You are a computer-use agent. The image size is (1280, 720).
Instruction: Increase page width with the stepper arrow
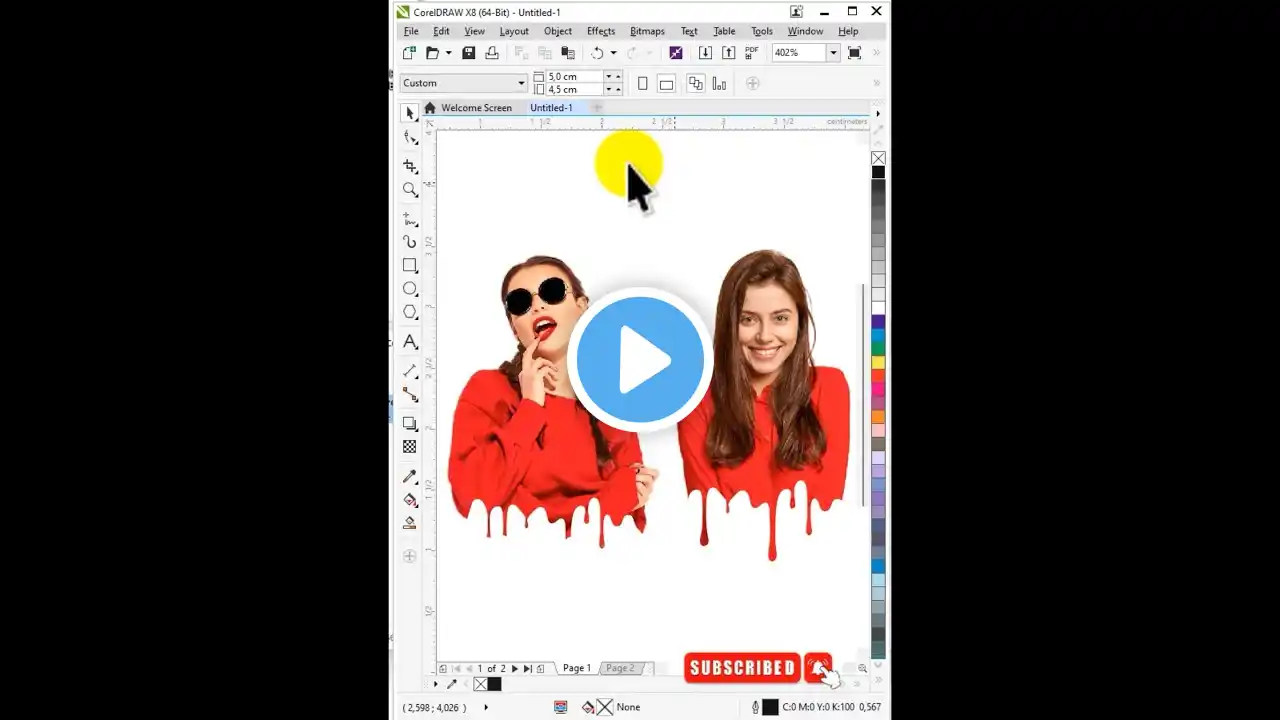(618, 76)
